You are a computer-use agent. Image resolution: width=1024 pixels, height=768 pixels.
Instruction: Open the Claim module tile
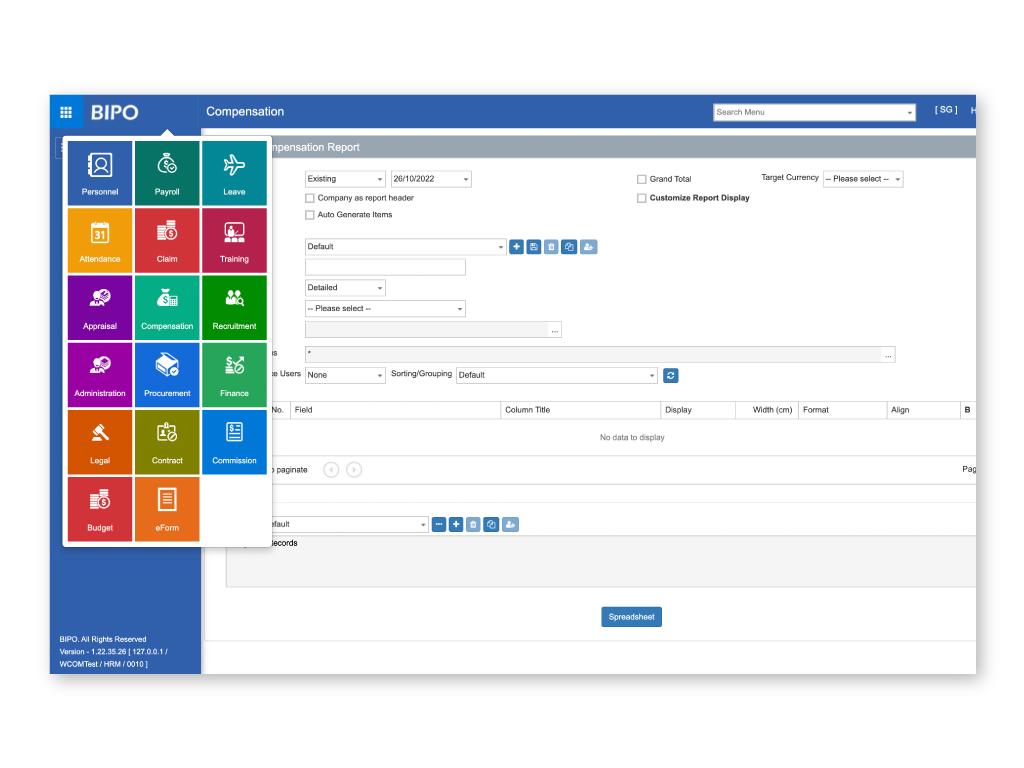pyautogui.click(x=167, y=240)
